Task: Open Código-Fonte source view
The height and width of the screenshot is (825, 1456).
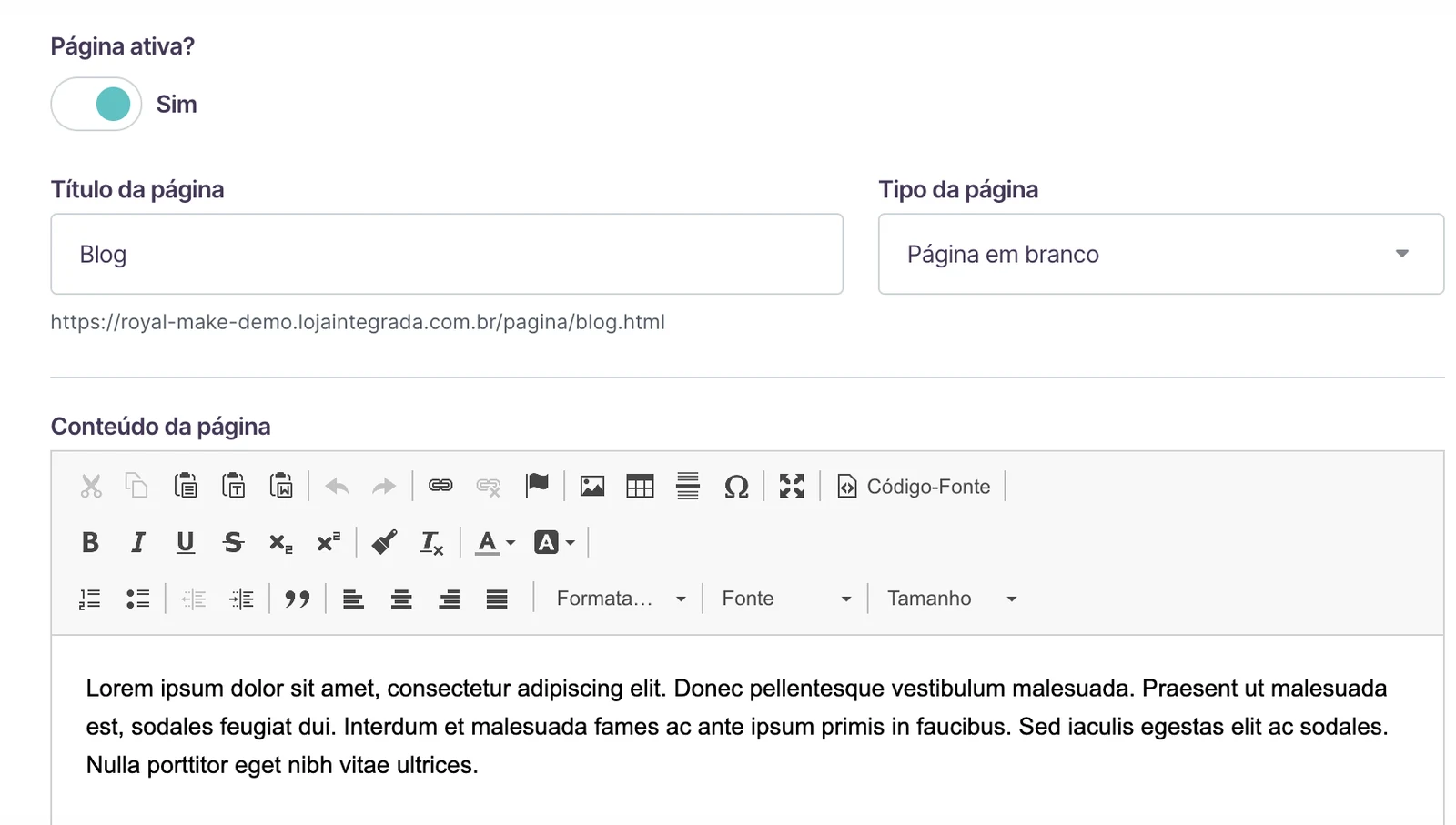Action: tap(914, 487)
